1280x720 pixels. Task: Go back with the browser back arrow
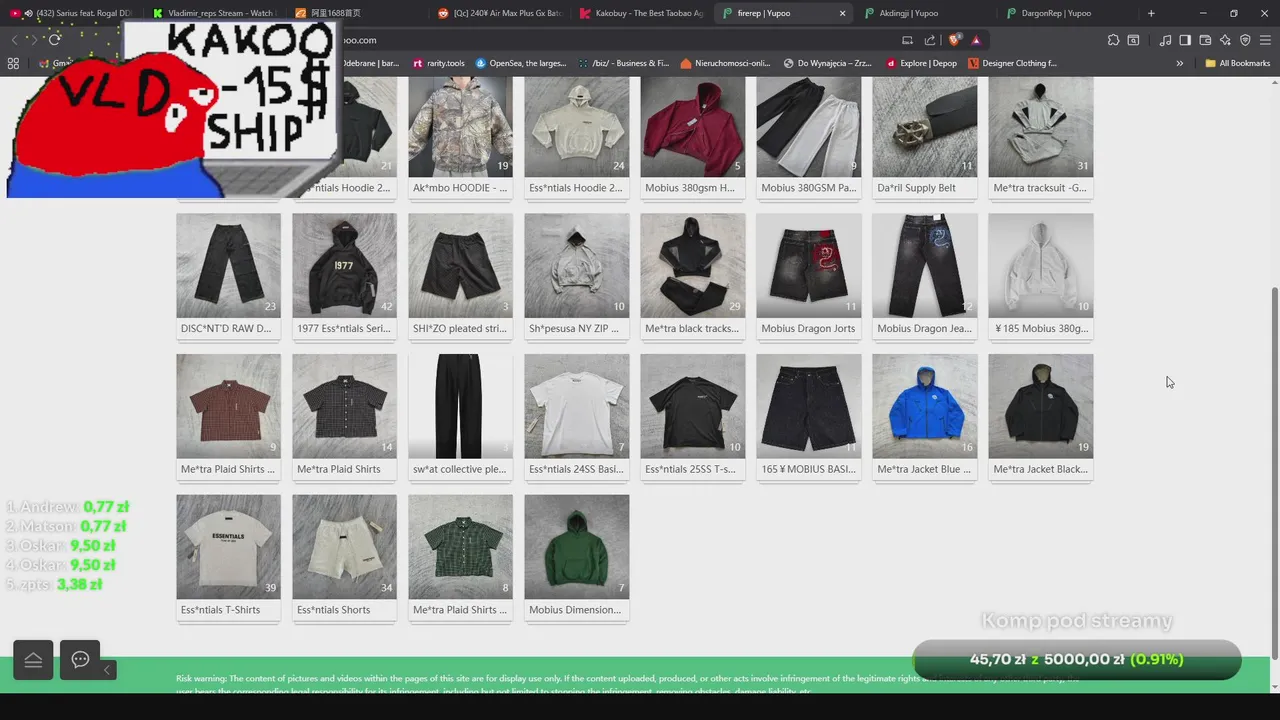tap(14, 40)
